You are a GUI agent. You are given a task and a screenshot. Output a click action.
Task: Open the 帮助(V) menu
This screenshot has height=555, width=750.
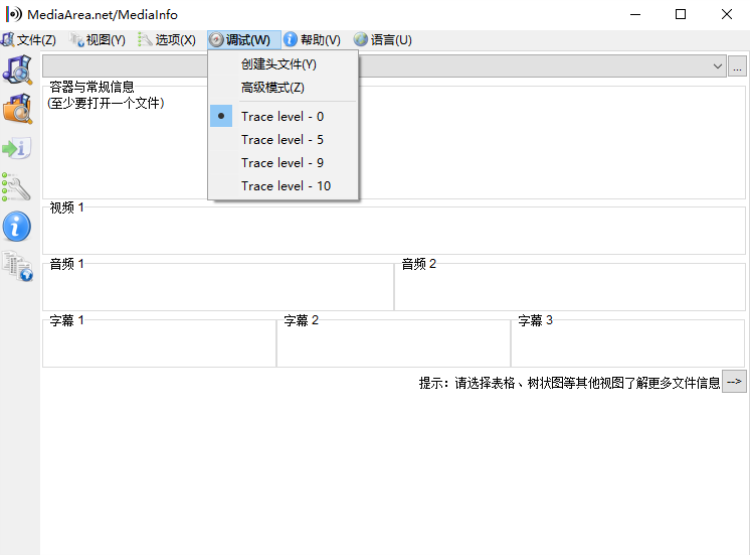pos(312,40)
